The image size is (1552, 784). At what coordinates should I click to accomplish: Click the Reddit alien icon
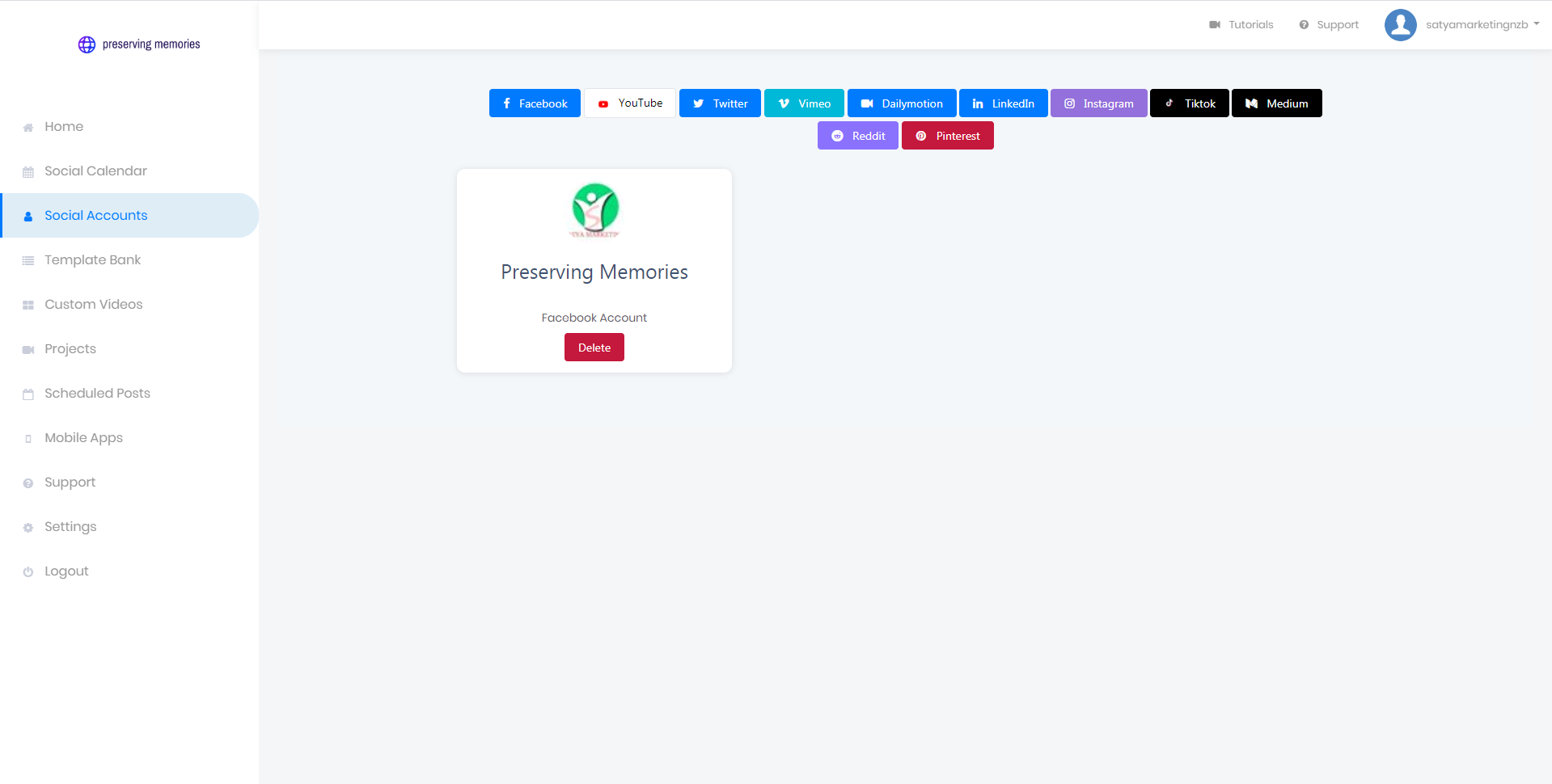837,136
